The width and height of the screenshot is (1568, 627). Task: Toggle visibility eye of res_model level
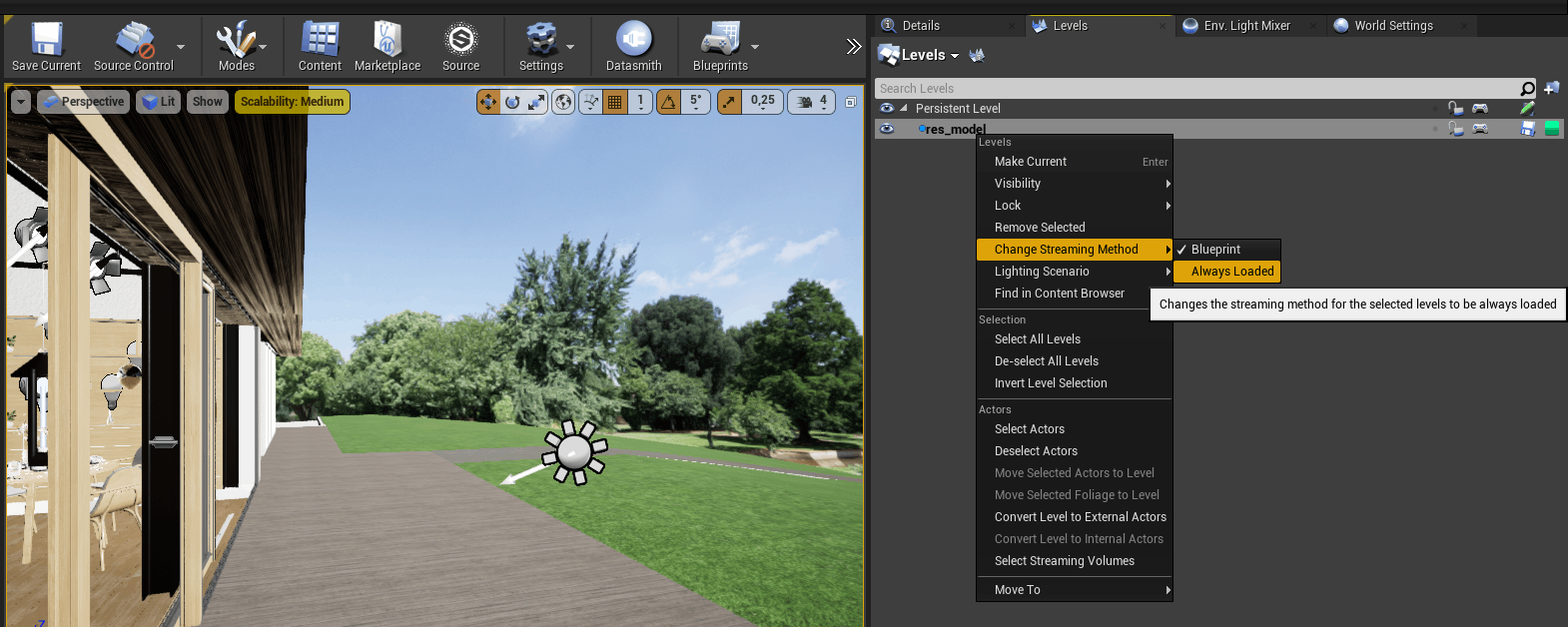click(887, 129)
